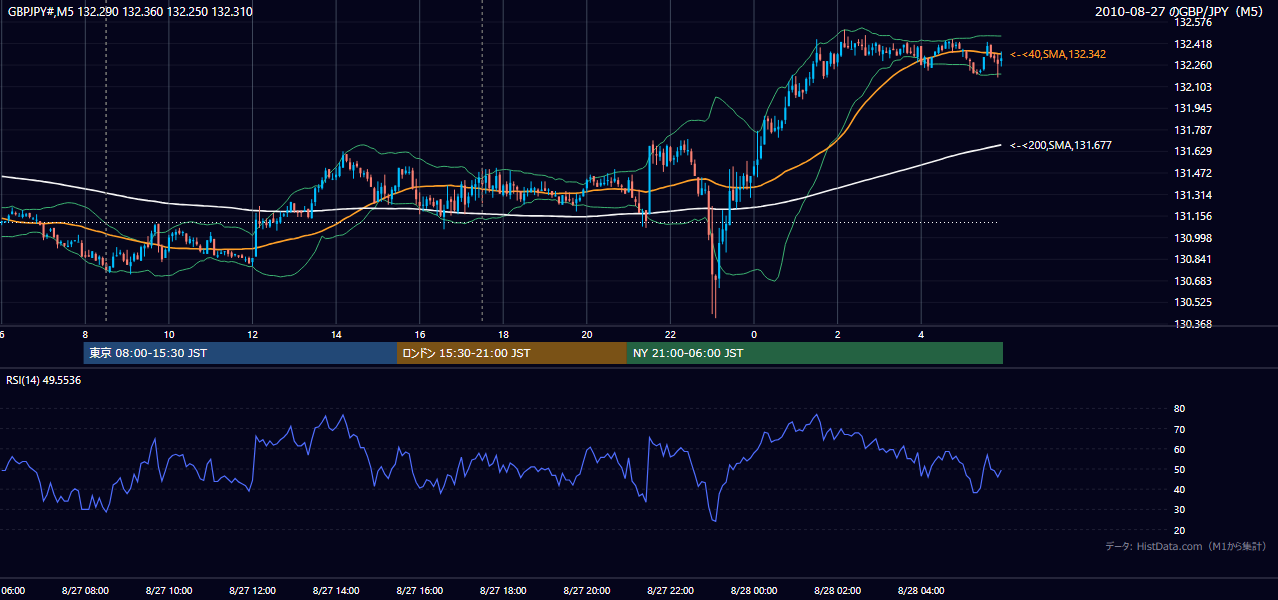Click price axis value 132.576
Viewport: 1278px width, 600px height.
[1192, 22]
